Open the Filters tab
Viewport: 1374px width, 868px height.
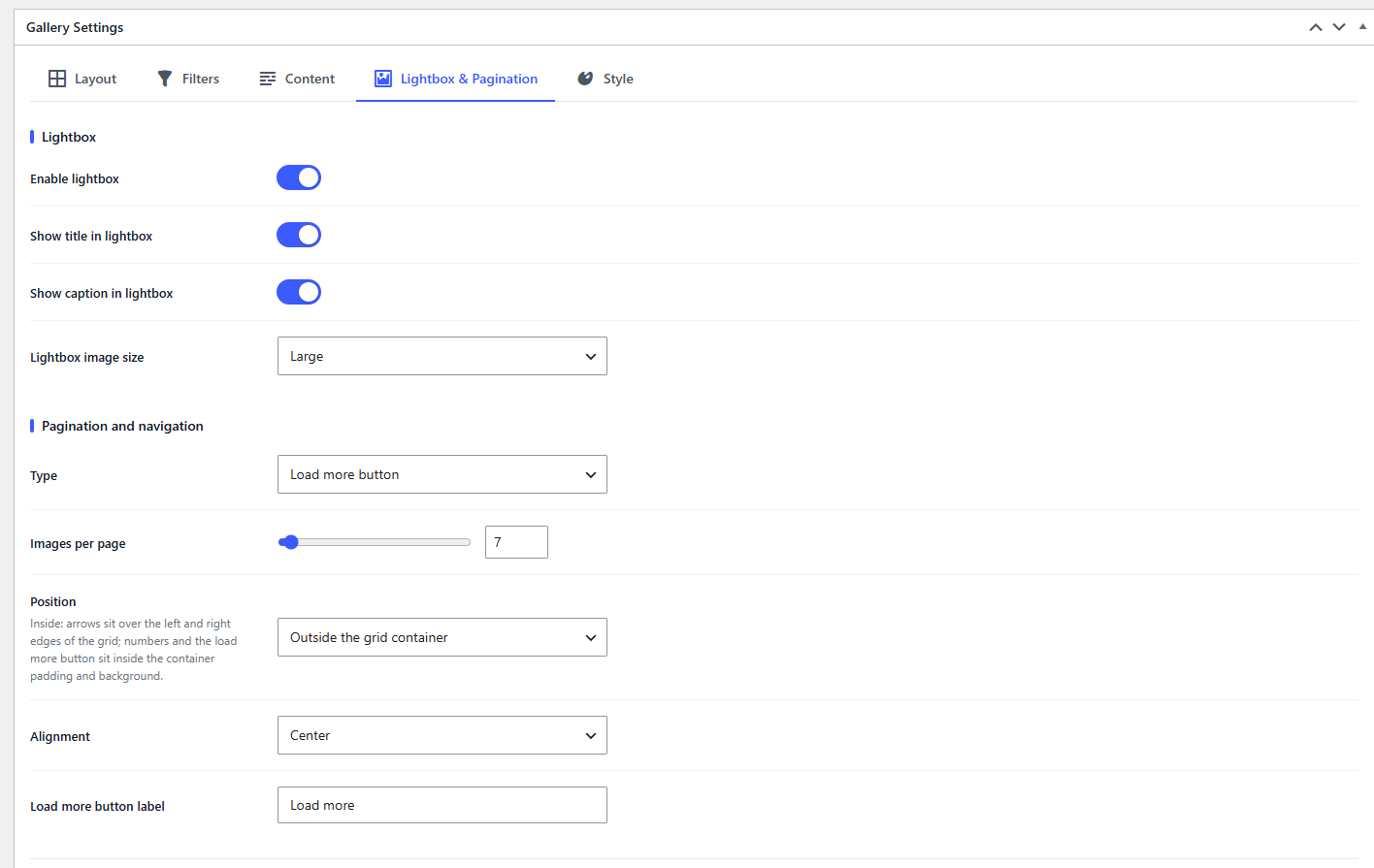[188, 79]
